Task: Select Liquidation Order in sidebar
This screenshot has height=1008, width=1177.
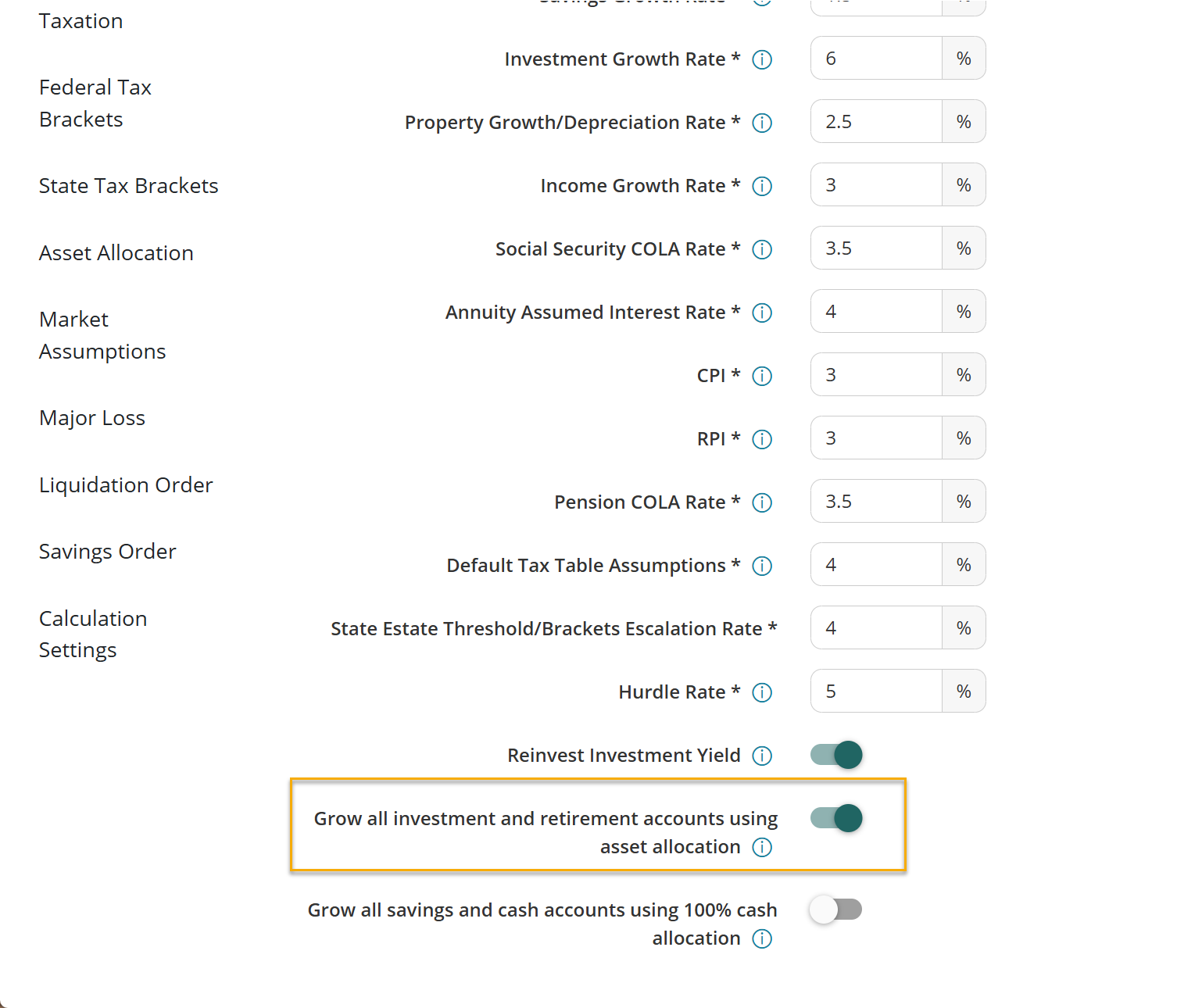Action: [126, 485]
